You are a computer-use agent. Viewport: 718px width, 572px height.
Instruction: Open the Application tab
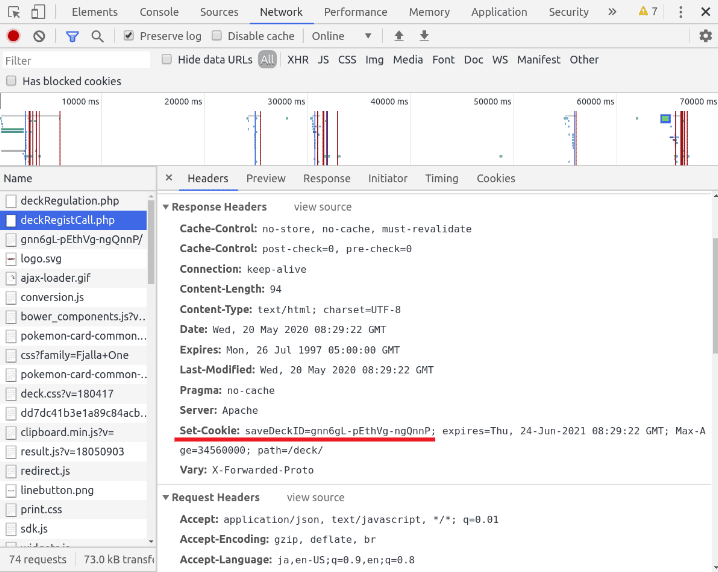[x=499, y=12]
